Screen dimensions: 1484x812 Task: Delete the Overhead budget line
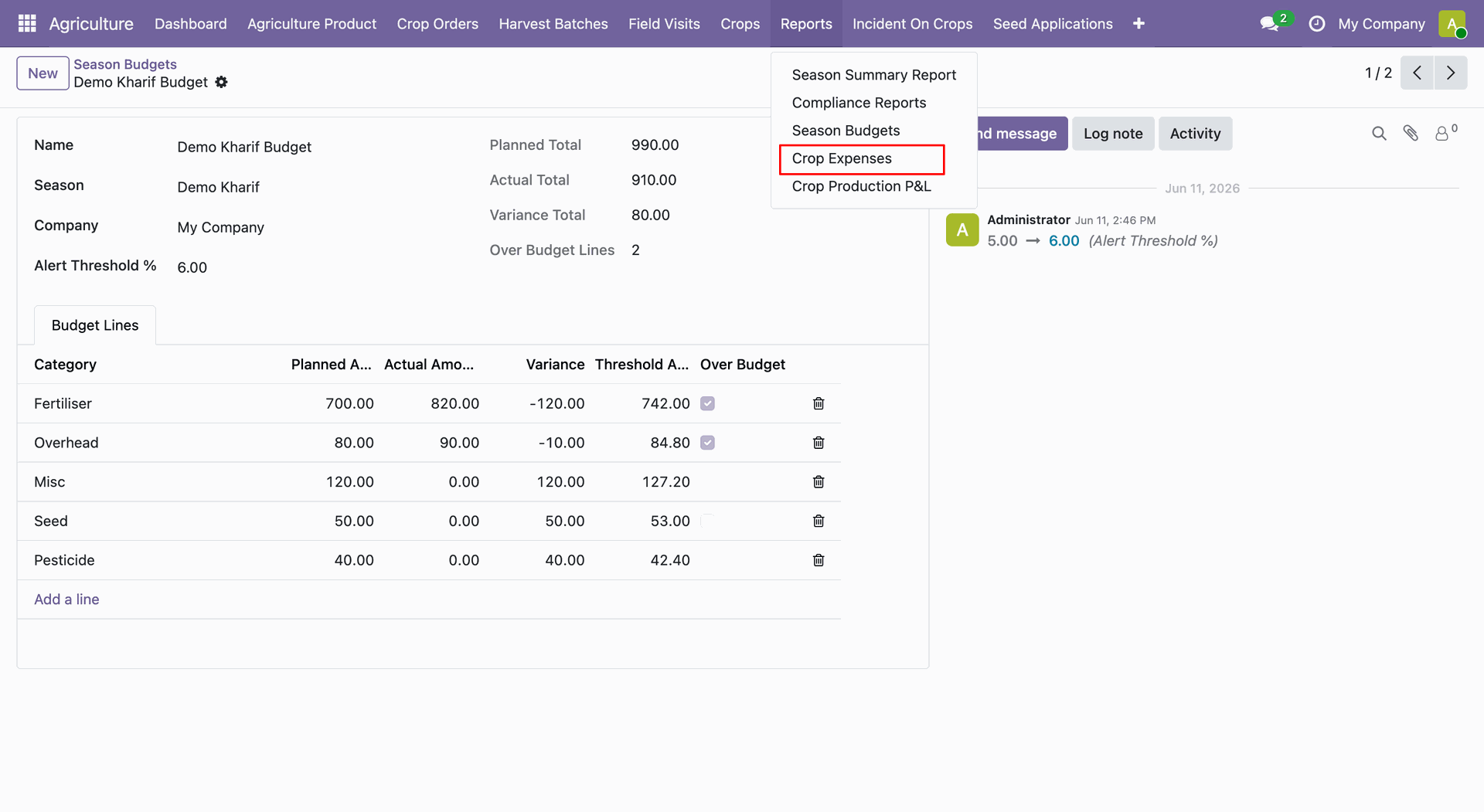click(x=819, y=443)
